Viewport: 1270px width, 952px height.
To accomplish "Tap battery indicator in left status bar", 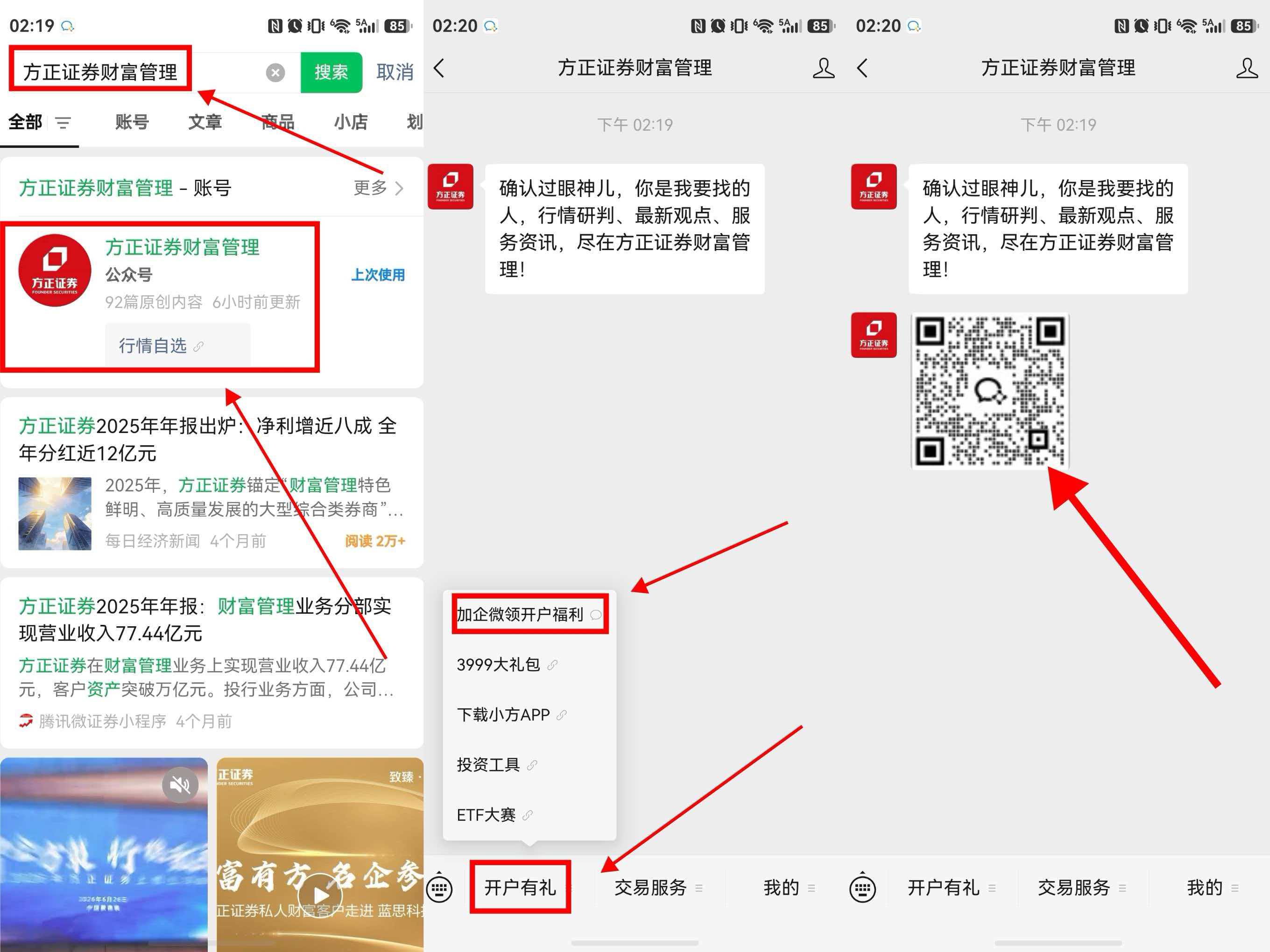I will pyautogui.click(x=398, y=26).
